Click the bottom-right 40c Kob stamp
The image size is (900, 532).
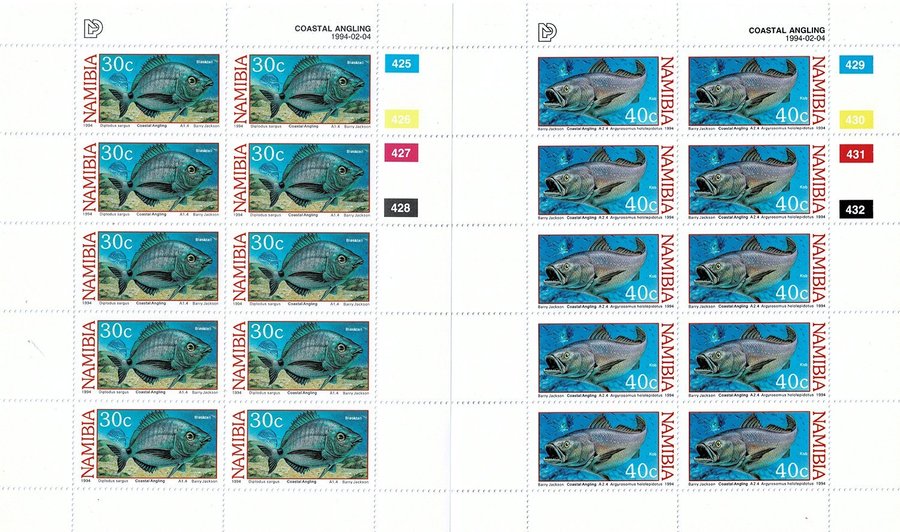coord(758,449)
